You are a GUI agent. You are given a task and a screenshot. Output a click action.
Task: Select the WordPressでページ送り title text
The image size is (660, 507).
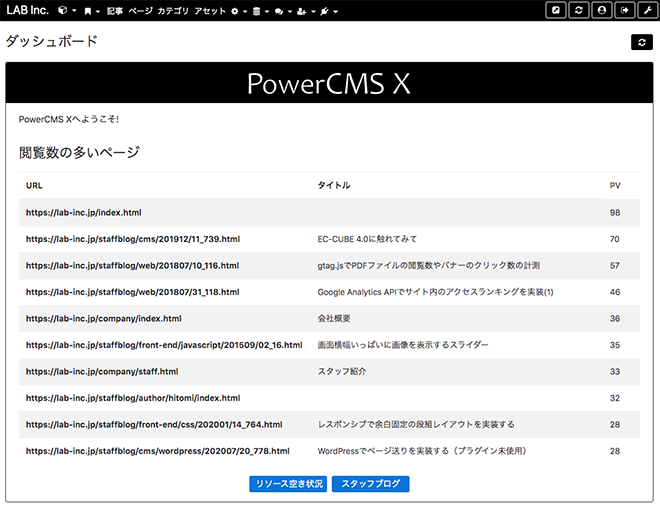[422, 451]
